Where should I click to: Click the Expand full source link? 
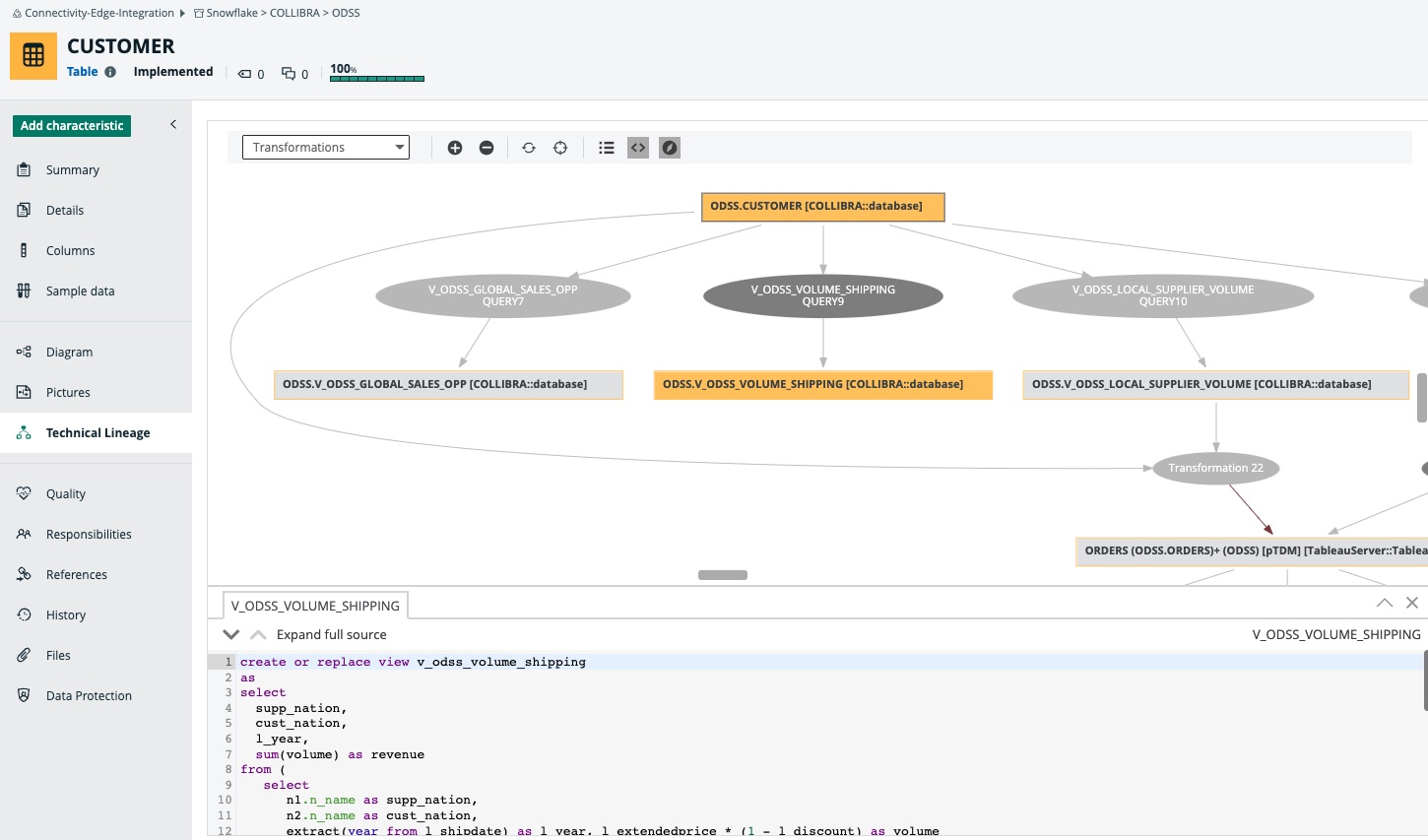pyautogui.click(x=331, y=635)
